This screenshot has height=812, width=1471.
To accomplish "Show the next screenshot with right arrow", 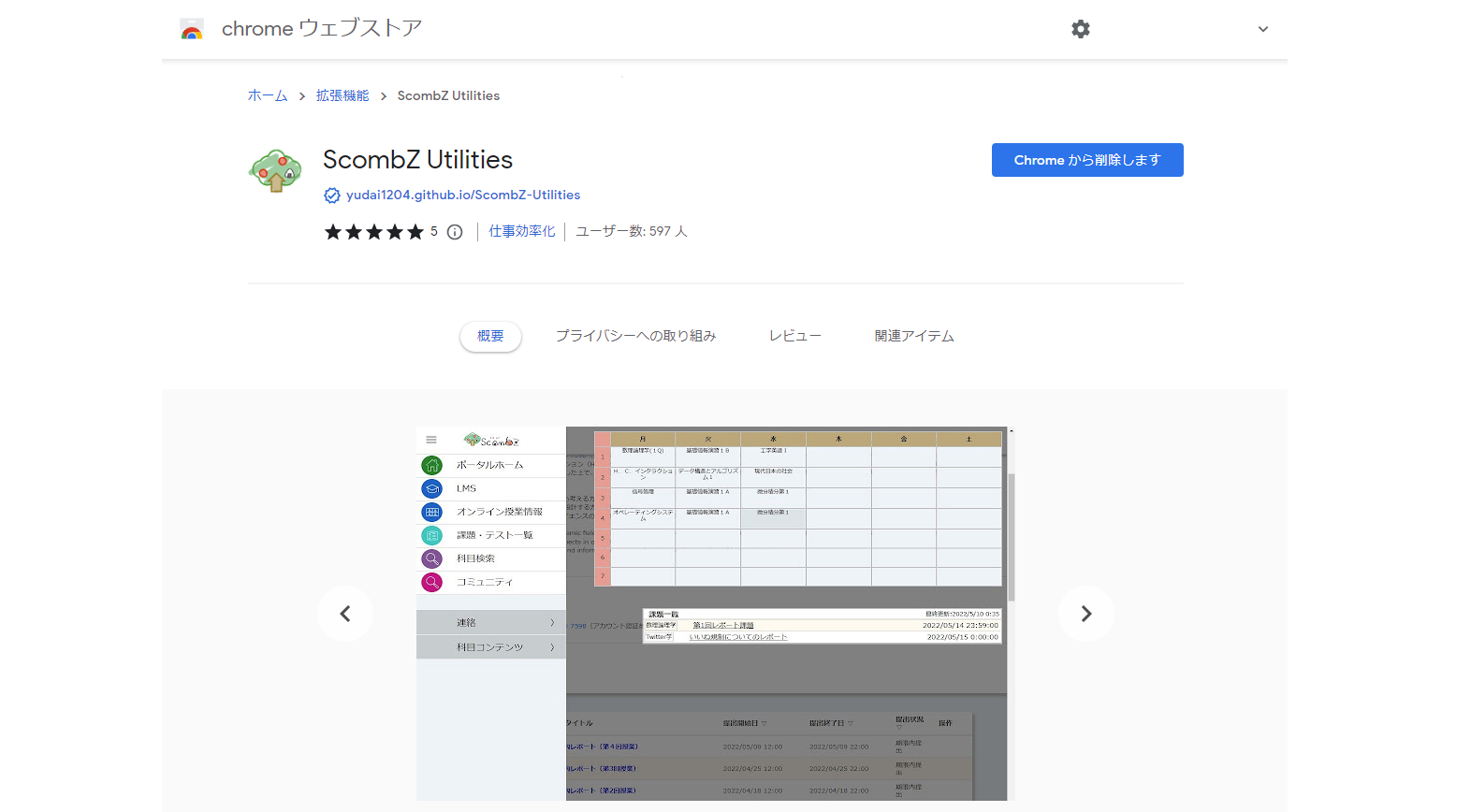I will point(1085,614).
